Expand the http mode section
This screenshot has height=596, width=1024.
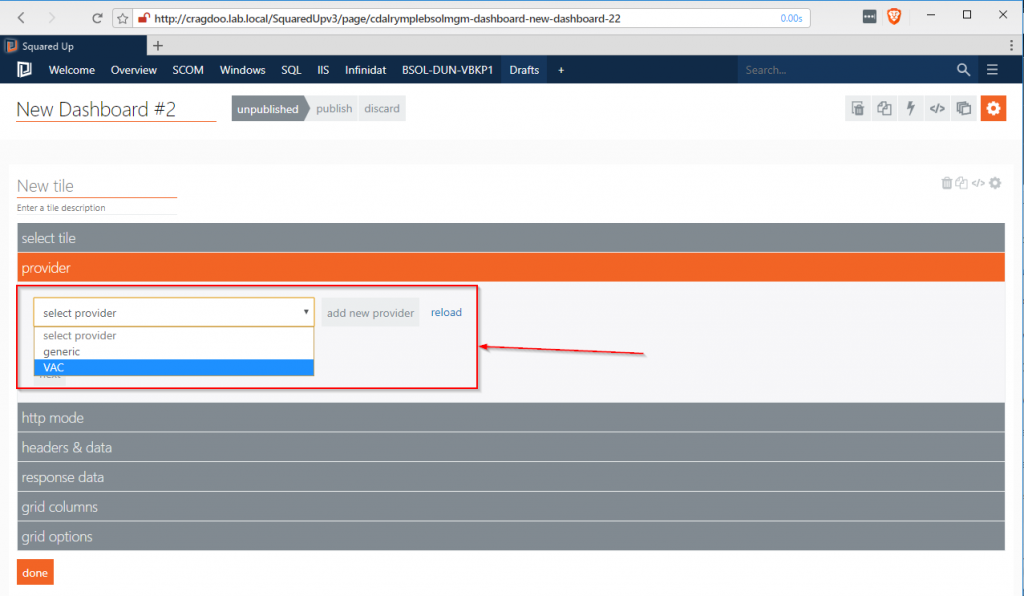510,418
